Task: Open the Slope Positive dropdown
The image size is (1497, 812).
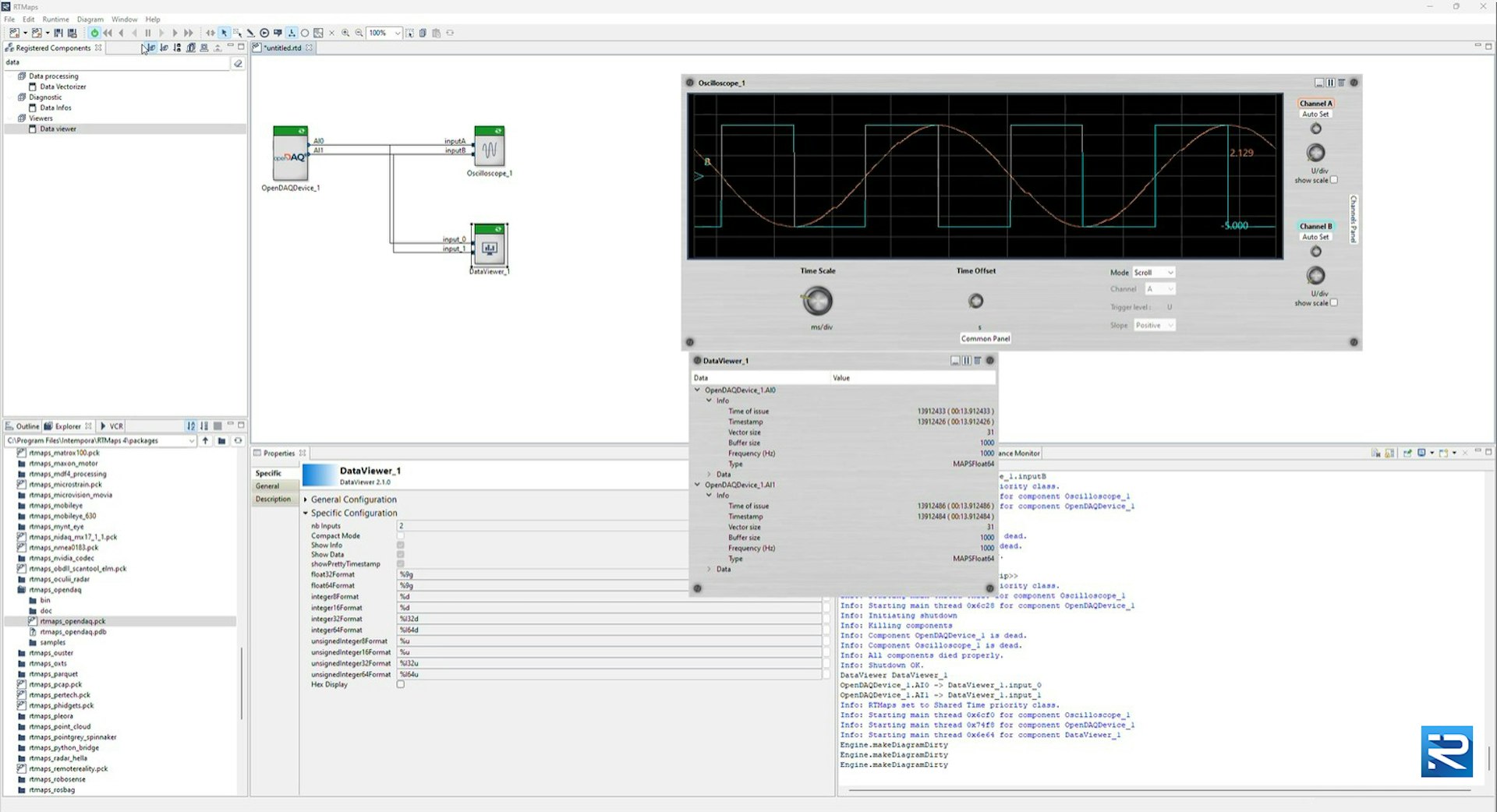Action: [1154, 325]
